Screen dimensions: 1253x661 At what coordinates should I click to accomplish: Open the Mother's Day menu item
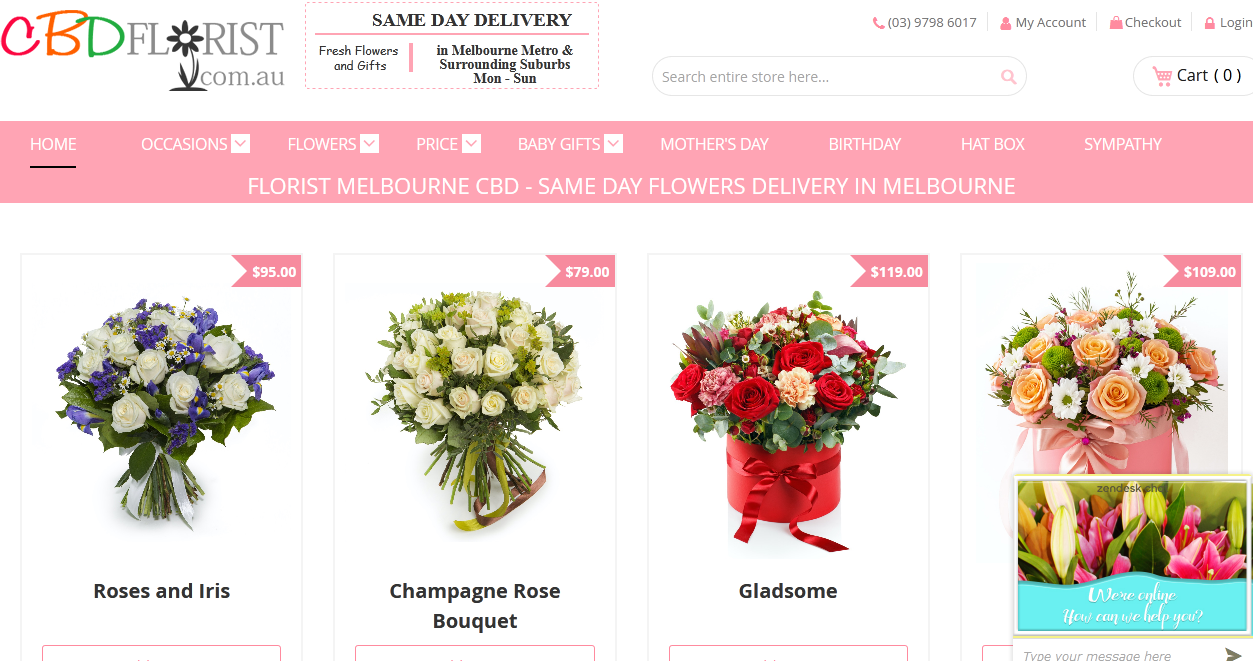(714, 144)
